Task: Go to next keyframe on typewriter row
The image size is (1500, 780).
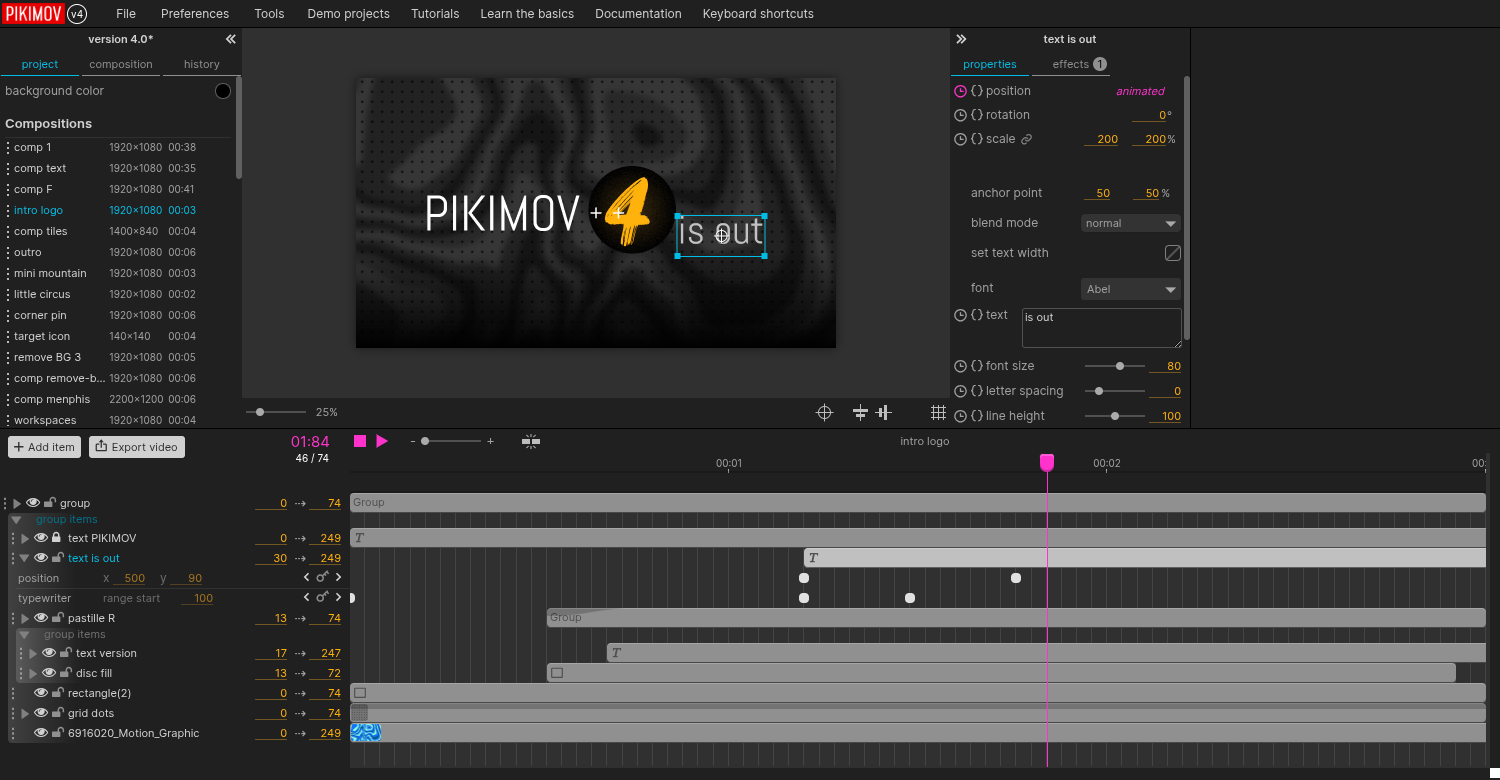Action: pos(338,597)
